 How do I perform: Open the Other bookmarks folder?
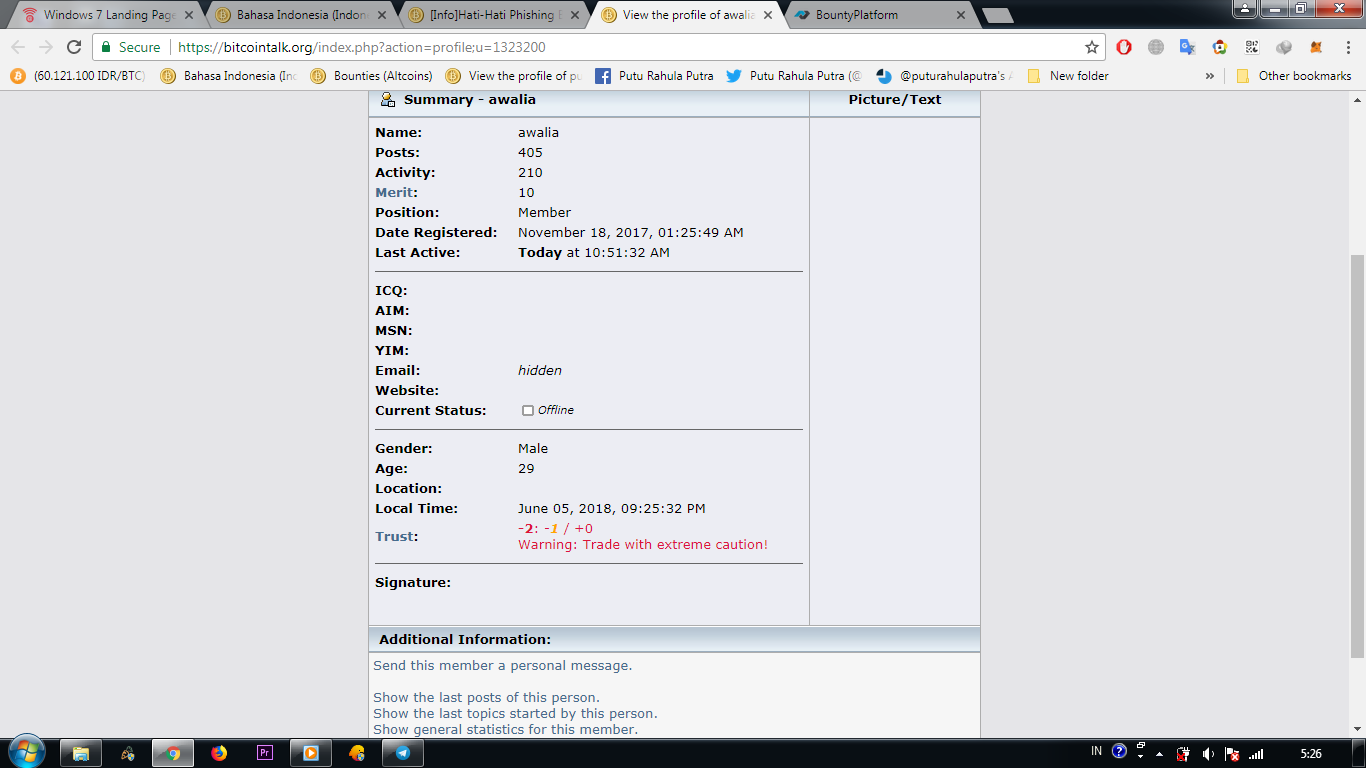1294,76
